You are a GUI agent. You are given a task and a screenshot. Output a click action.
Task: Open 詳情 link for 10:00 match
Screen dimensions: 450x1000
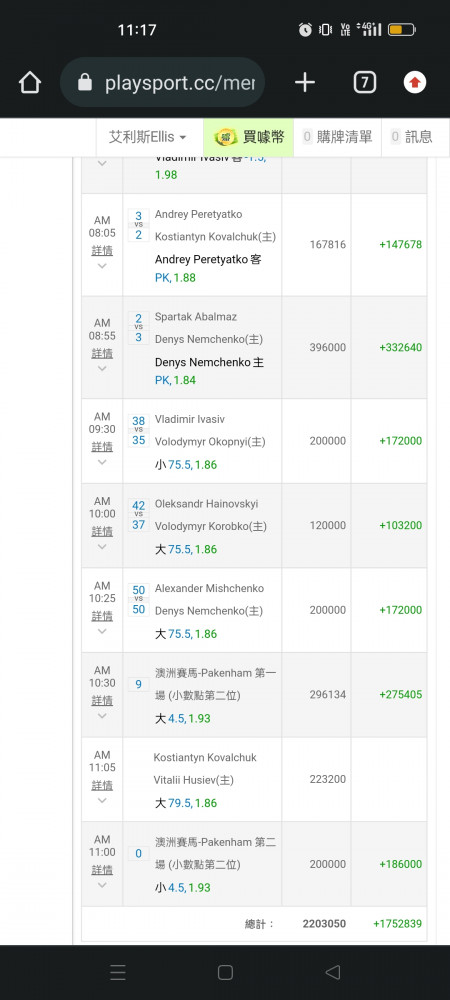point(102,531)
